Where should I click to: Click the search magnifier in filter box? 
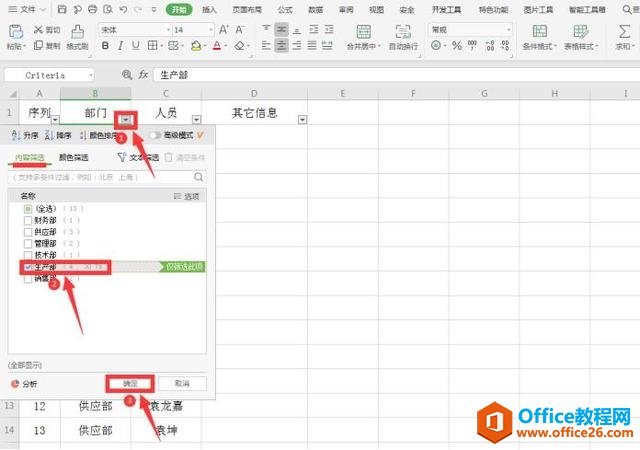(199, 177)
